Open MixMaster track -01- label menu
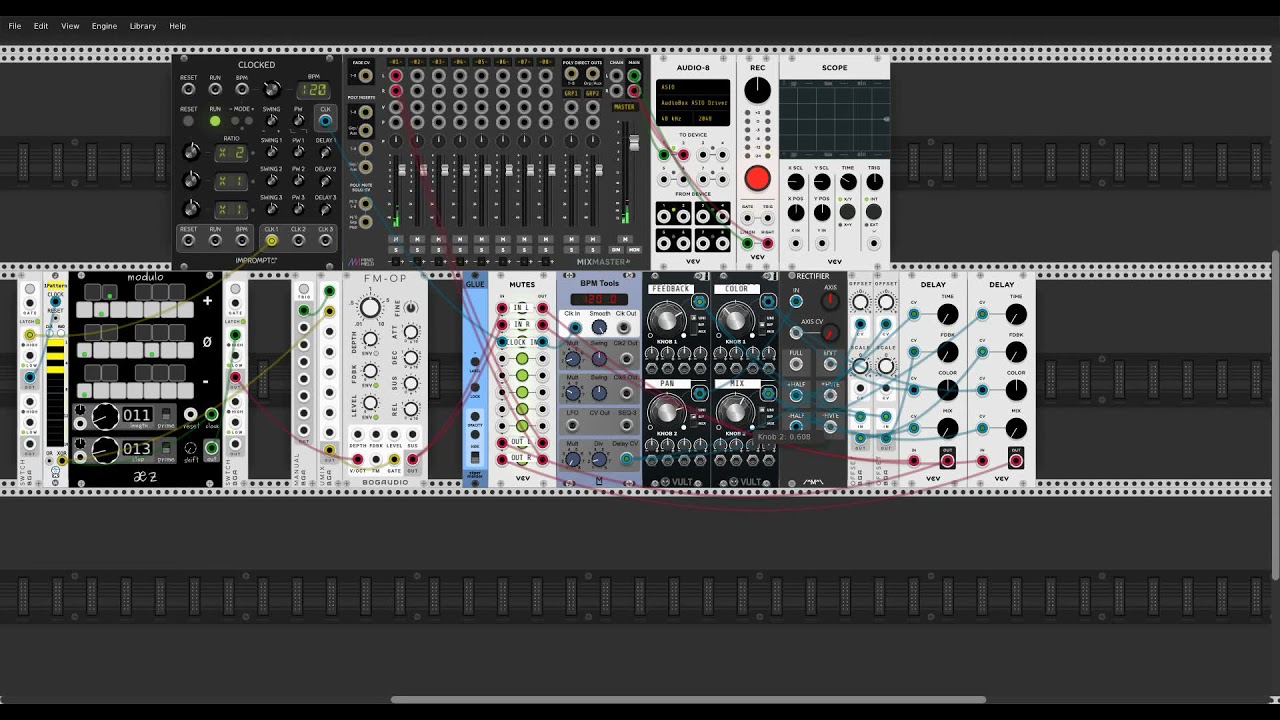Viewport: 1280px width, 720px height. click(x=396, y=62)
